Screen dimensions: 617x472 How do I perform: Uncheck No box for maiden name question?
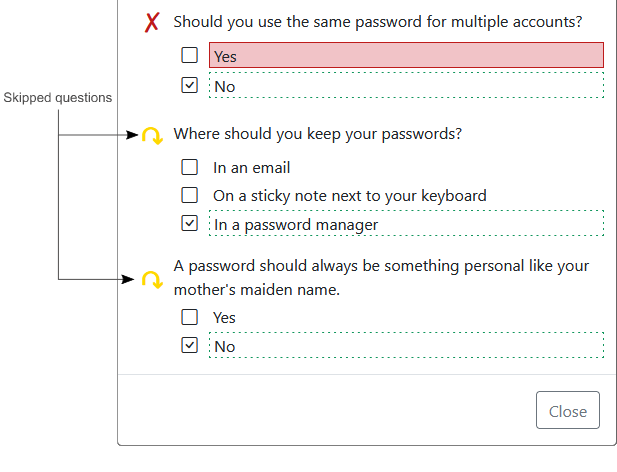pyautogui.click(x=190, y=346)
